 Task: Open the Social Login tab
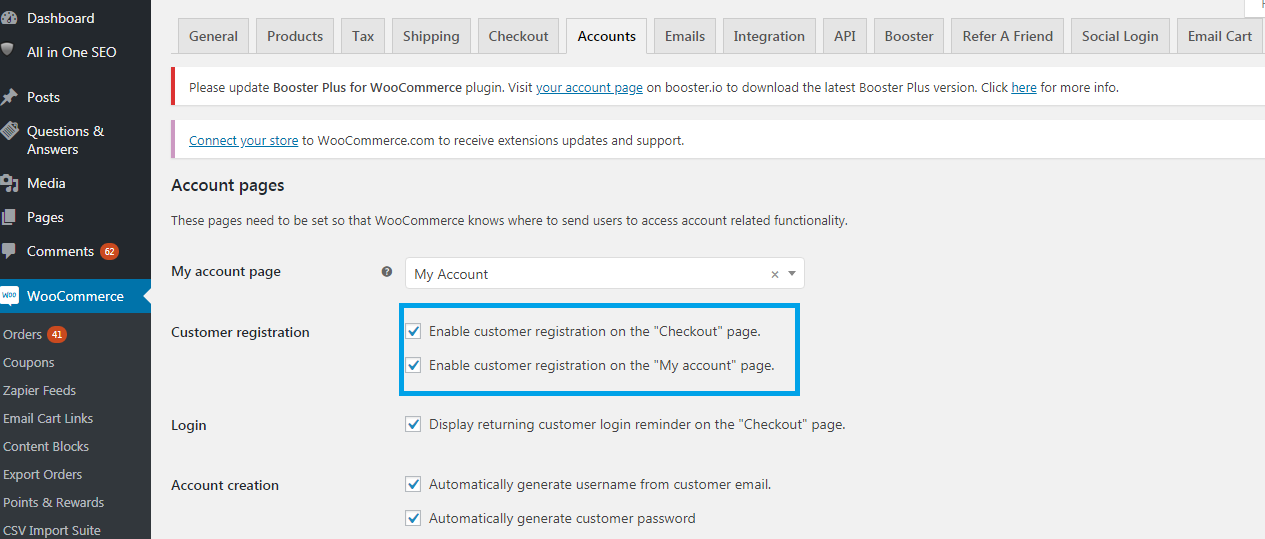coord(1120,36)
